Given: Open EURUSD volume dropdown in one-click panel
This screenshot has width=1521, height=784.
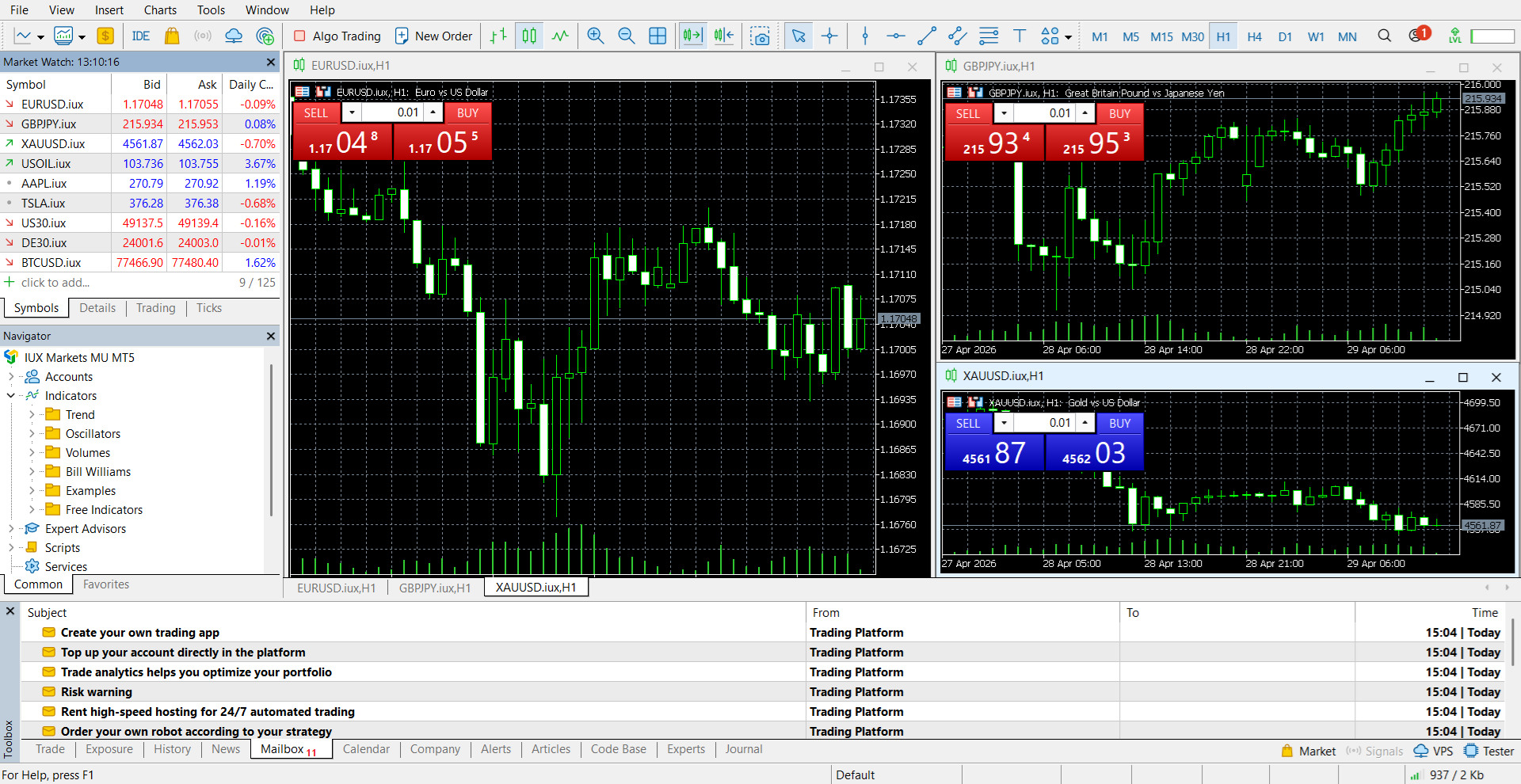Looking at the screenshot, I should point(352,112).
